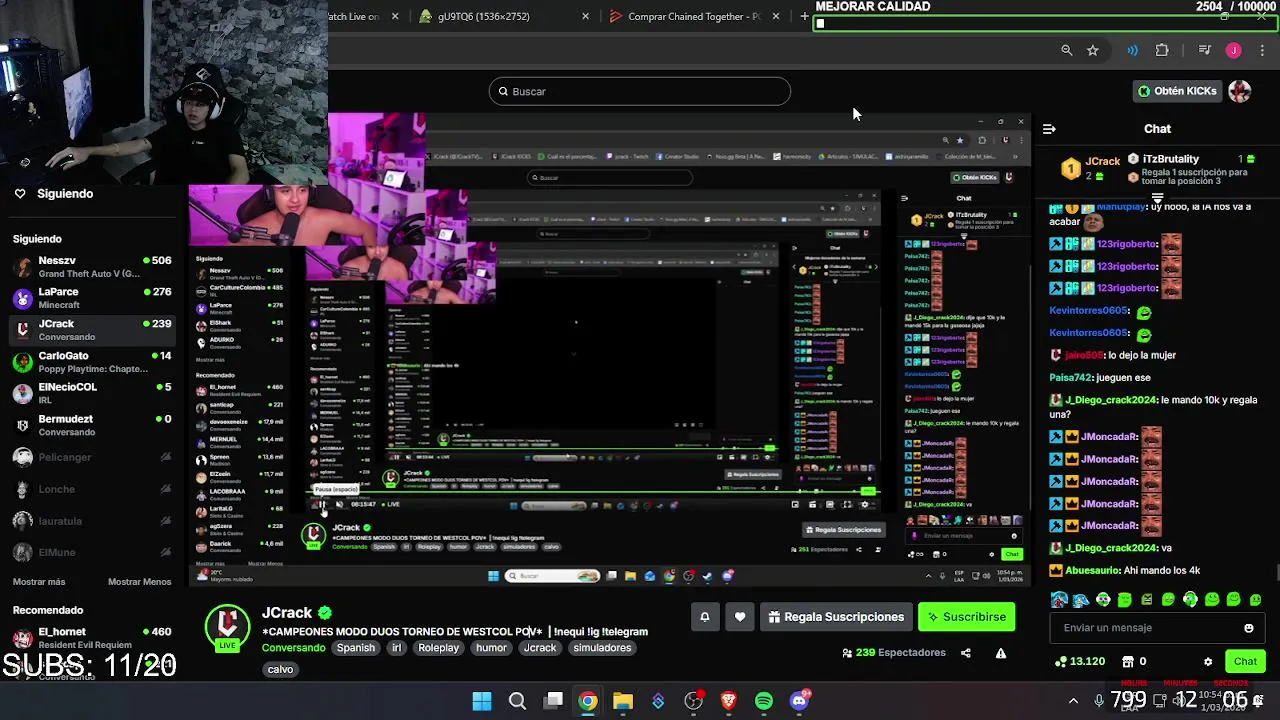This screenshot has height=720, width=1280.
Task: Click Regala Suscripciones button
Action: coord(836,617)
